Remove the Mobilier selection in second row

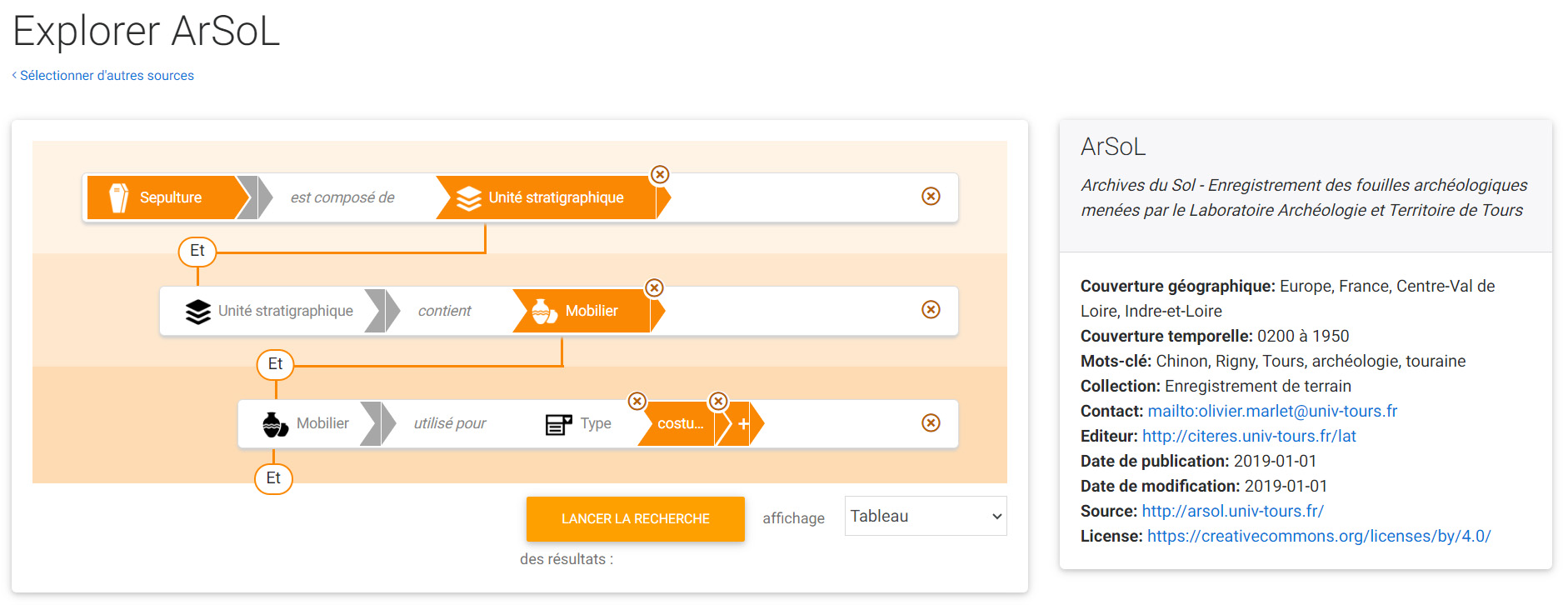[x=655, y=287]
